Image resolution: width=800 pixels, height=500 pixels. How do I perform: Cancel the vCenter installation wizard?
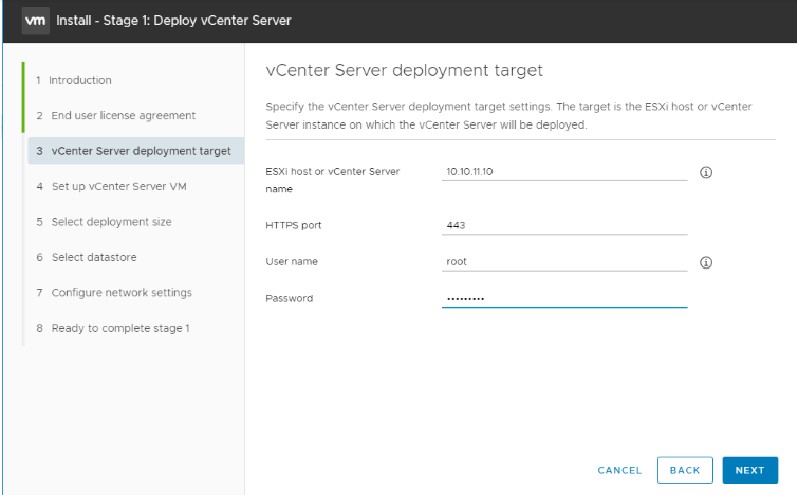click(x=619, y=470)
